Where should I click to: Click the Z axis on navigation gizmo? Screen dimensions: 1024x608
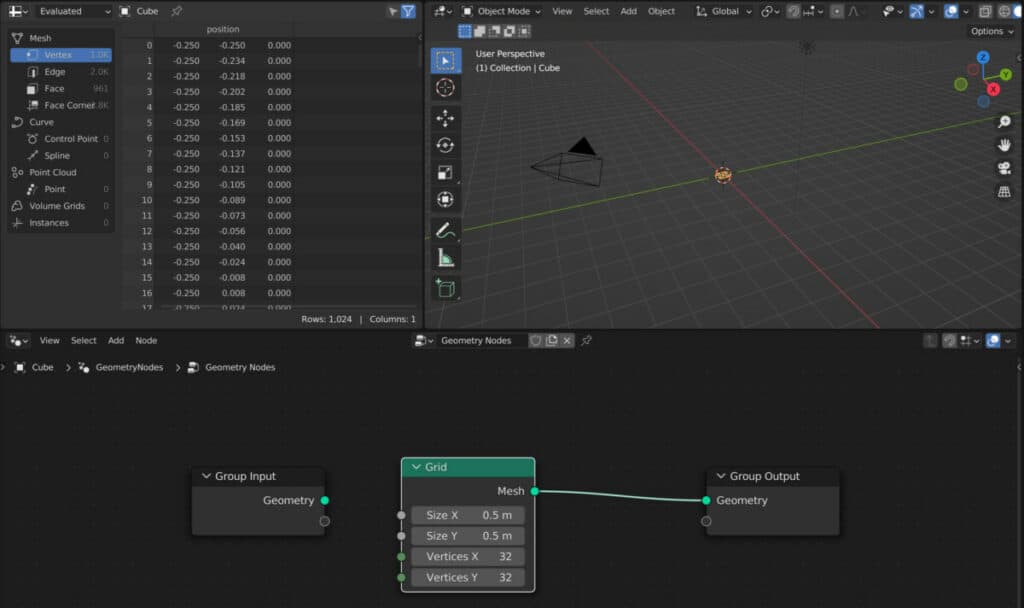(x=982, y=57)
